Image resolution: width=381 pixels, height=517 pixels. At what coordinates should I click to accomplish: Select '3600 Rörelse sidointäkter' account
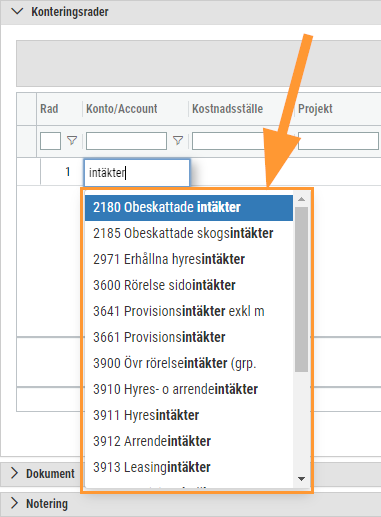pyautogui.click(x=189, y=285)
